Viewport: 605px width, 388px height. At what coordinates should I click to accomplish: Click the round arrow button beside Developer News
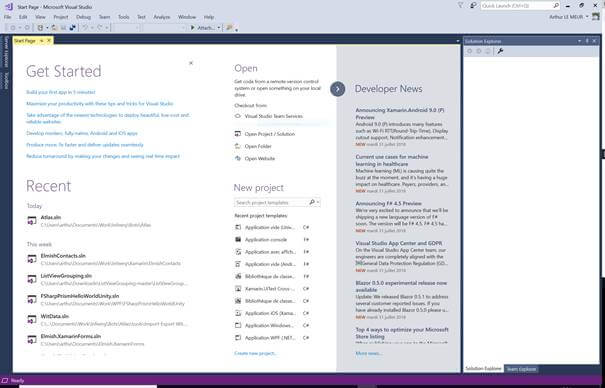click(338, 89)
